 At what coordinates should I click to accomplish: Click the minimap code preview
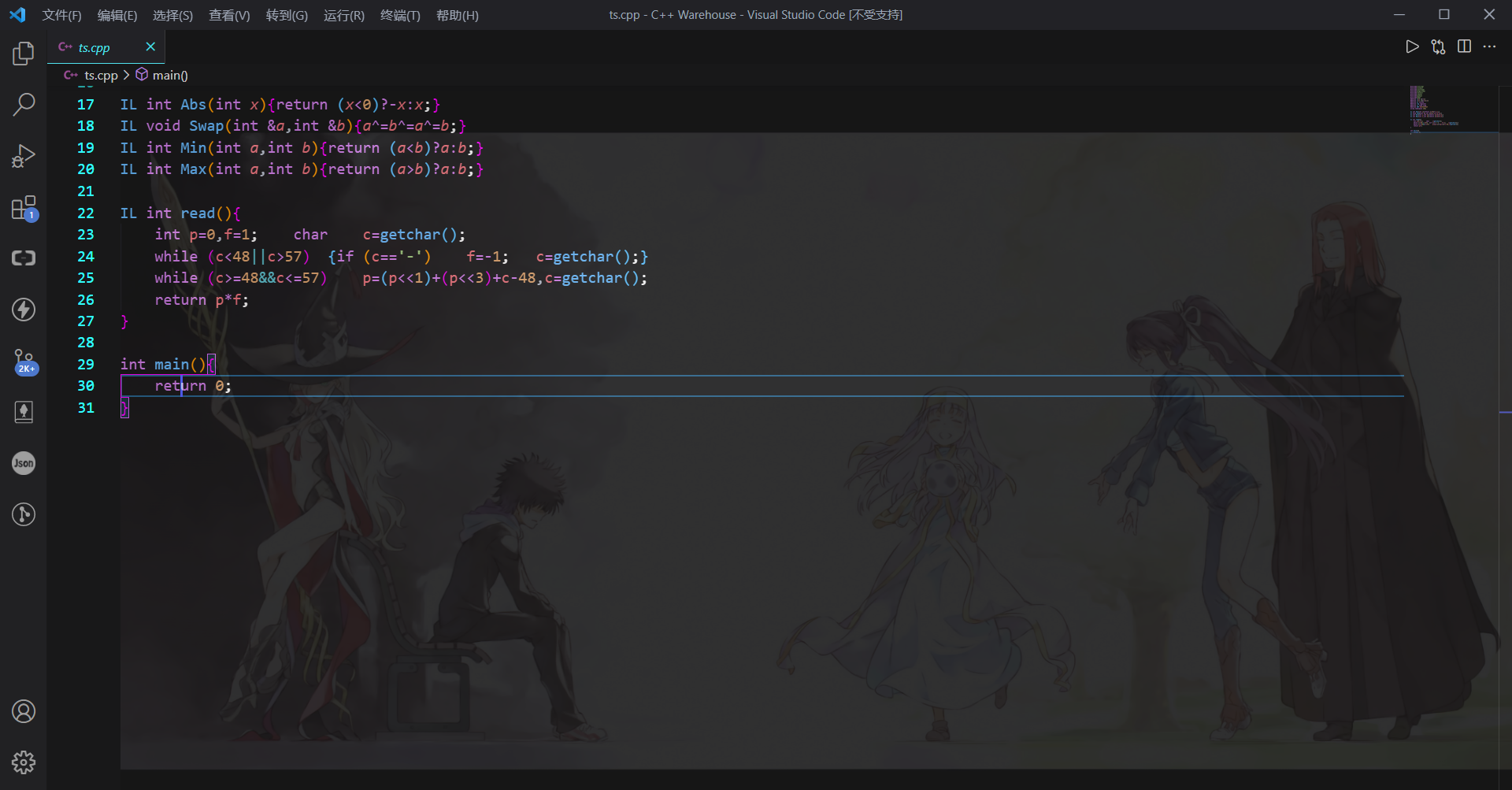pos(1433,109)
